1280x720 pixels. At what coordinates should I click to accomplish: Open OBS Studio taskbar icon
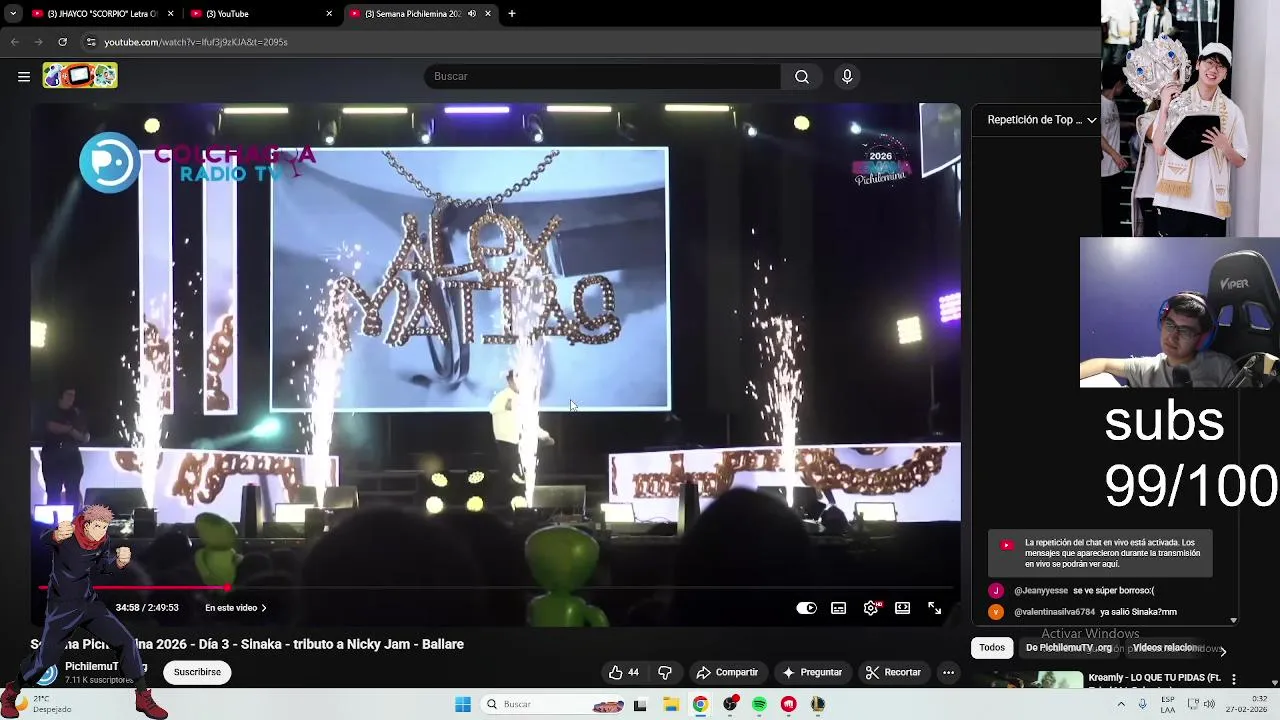pos(730,704)
